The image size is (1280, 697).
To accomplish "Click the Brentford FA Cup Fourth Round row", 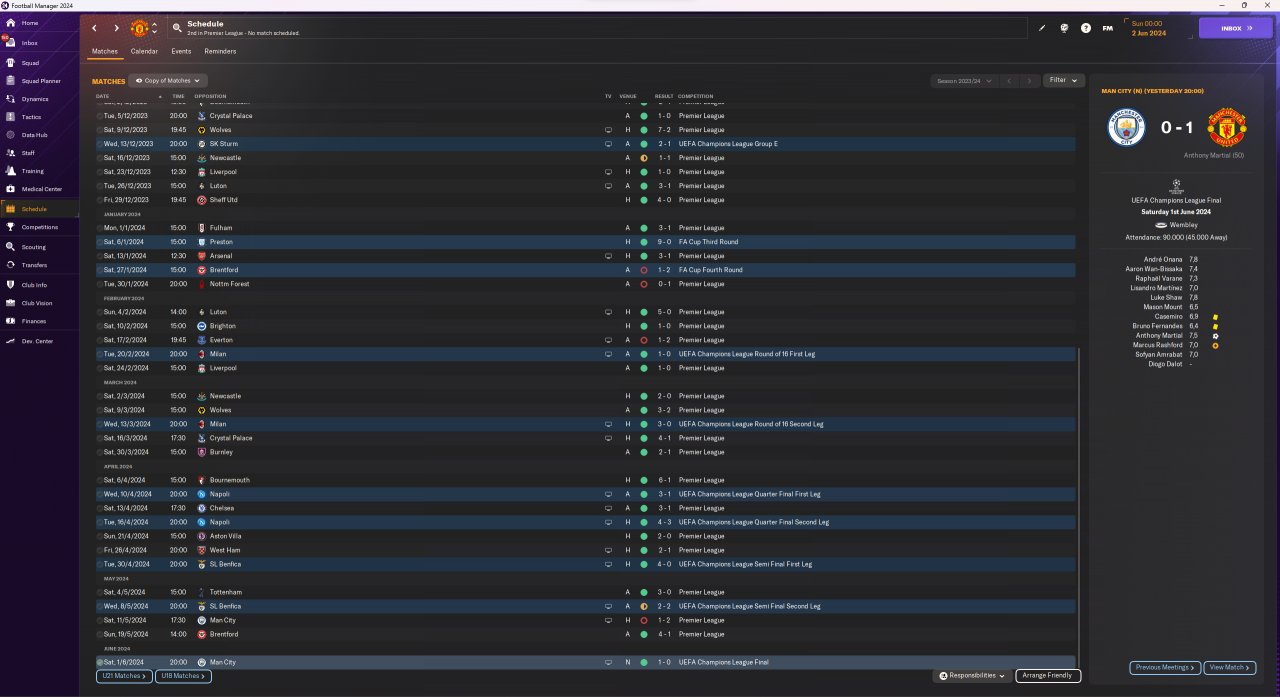I will coord(586,270).
